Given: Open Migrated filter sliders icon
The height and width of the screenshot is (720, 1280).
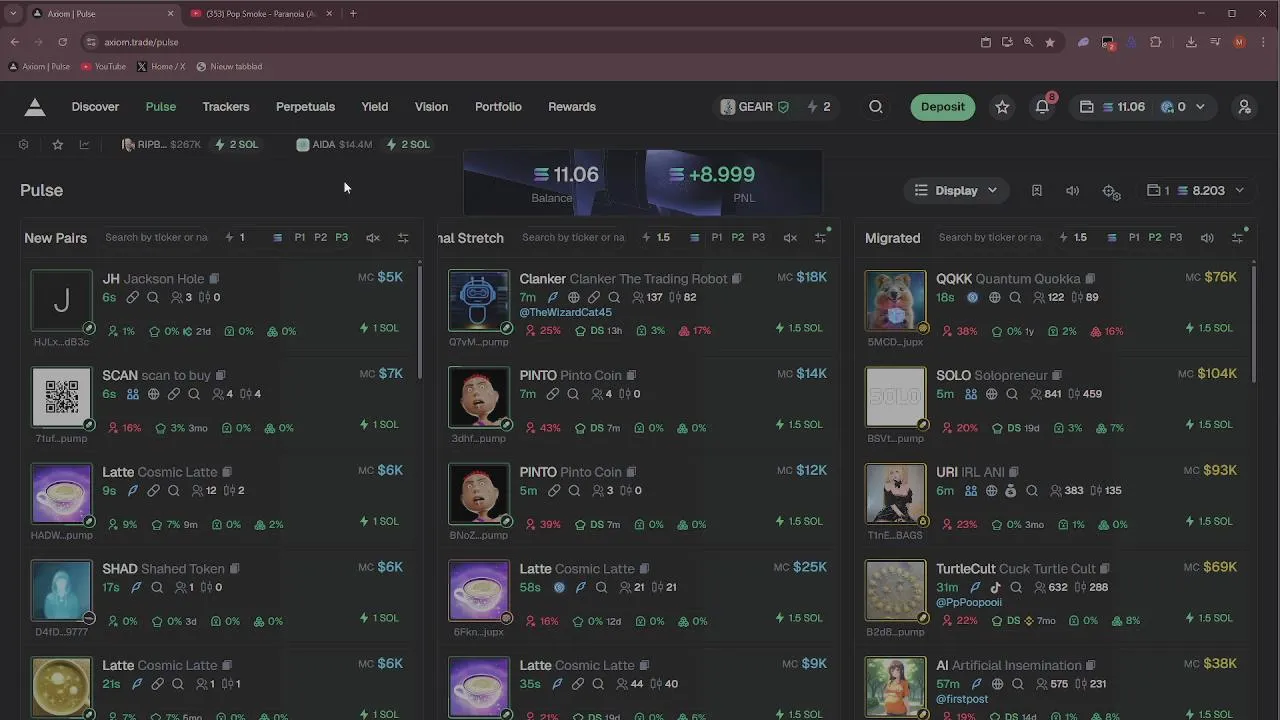Looking at the screenshot, I should [x=1237, y=238].
